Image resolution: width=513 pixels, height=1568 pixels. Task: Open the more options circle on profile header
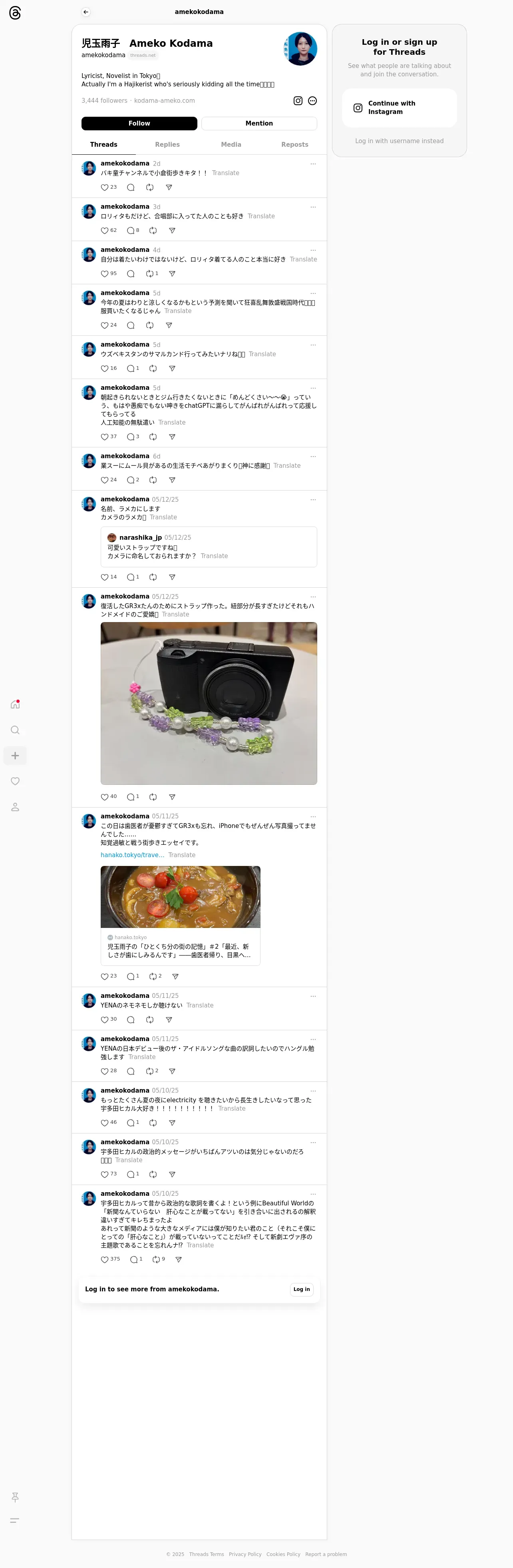coord(312,100)
